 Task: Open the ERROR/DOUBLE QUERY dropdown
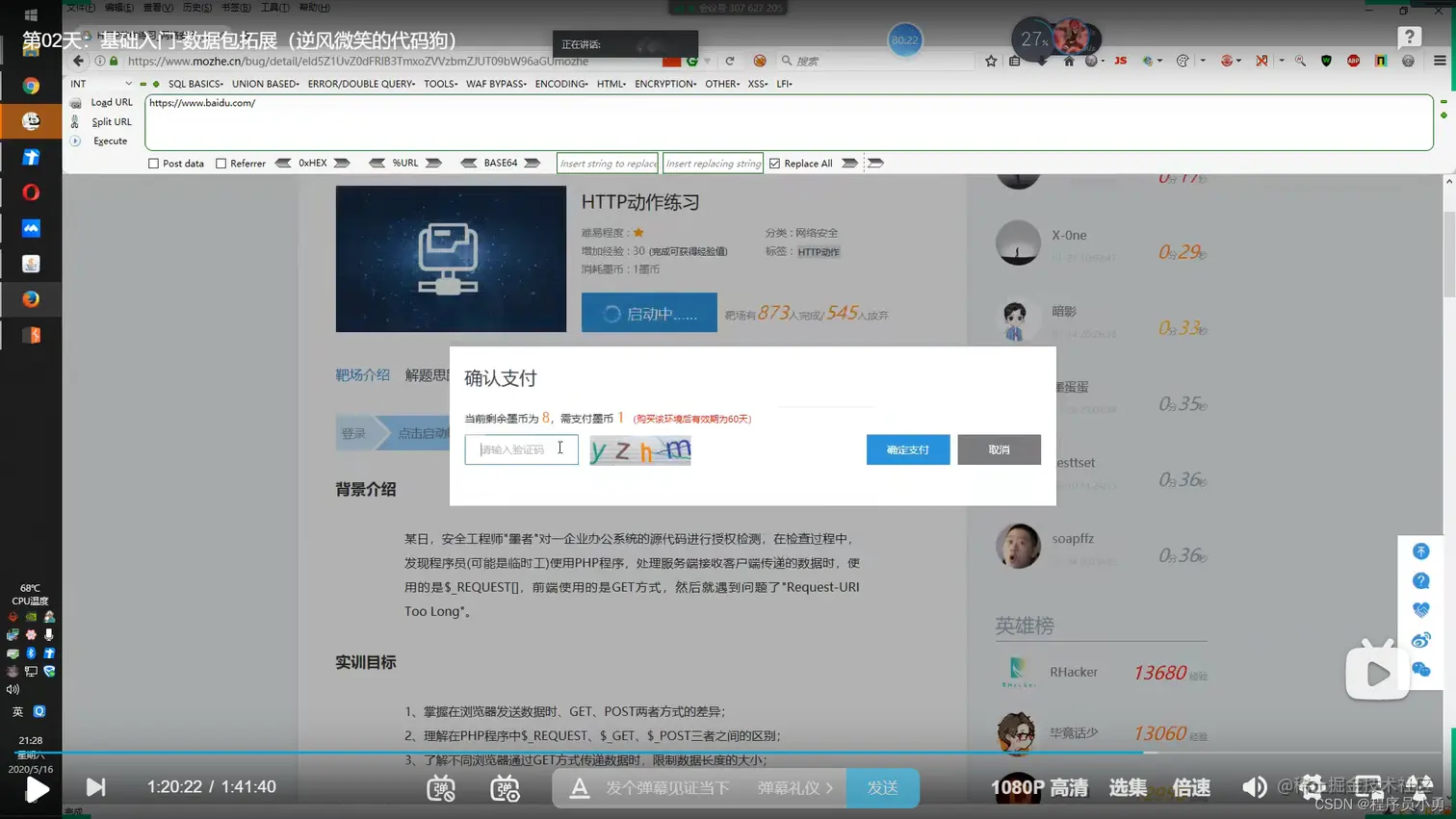[x=361, y=84]
